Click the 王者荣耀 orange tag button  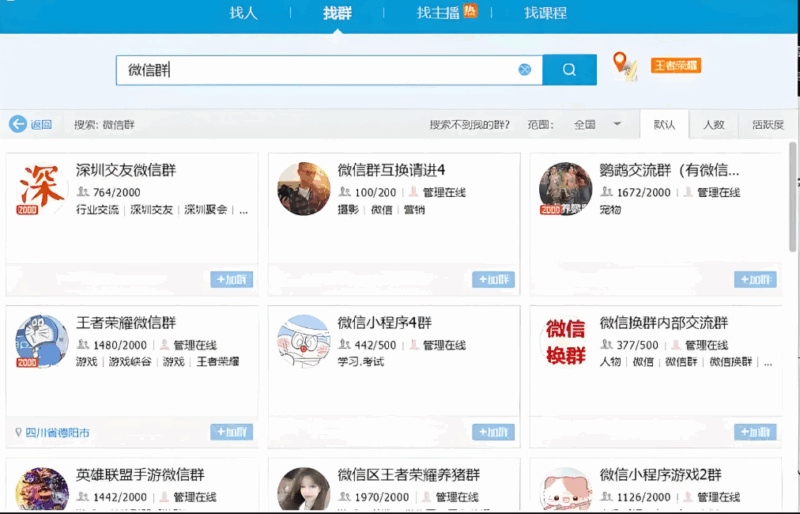click(676, 65)
